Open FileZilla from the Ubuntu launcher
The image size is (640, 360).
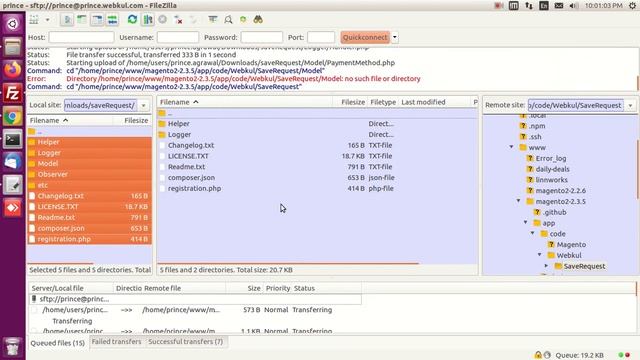[x=13, y=93]
